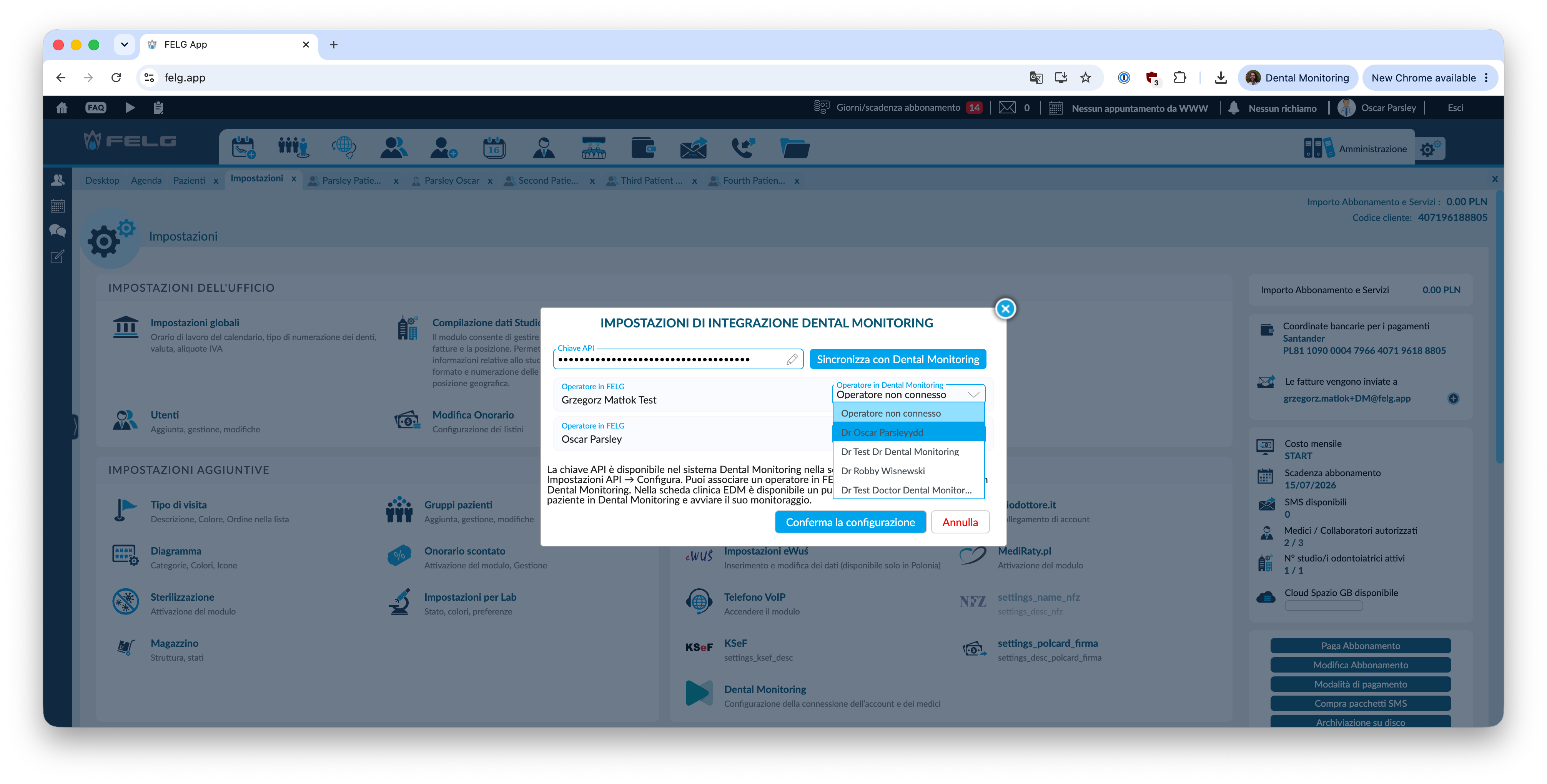
Task: Select Dr Oscar Parsleyydd from the list
Action: 908,432
